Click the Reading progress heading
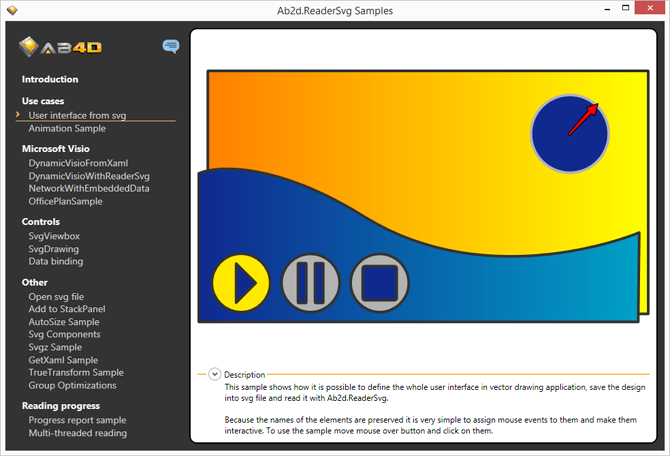 (61, 406)
